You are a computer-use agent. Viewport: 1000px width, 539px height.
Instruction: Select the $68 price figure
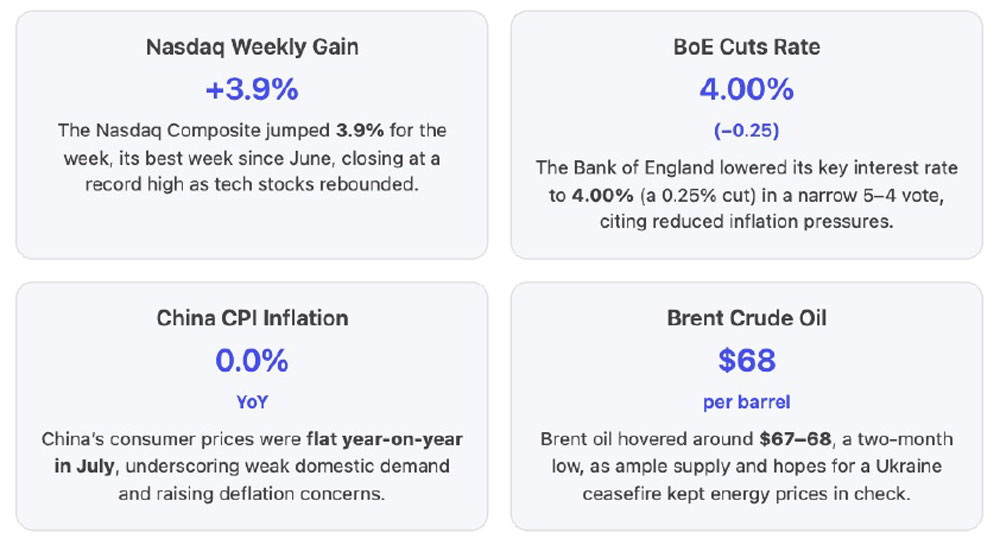(747, 361)
